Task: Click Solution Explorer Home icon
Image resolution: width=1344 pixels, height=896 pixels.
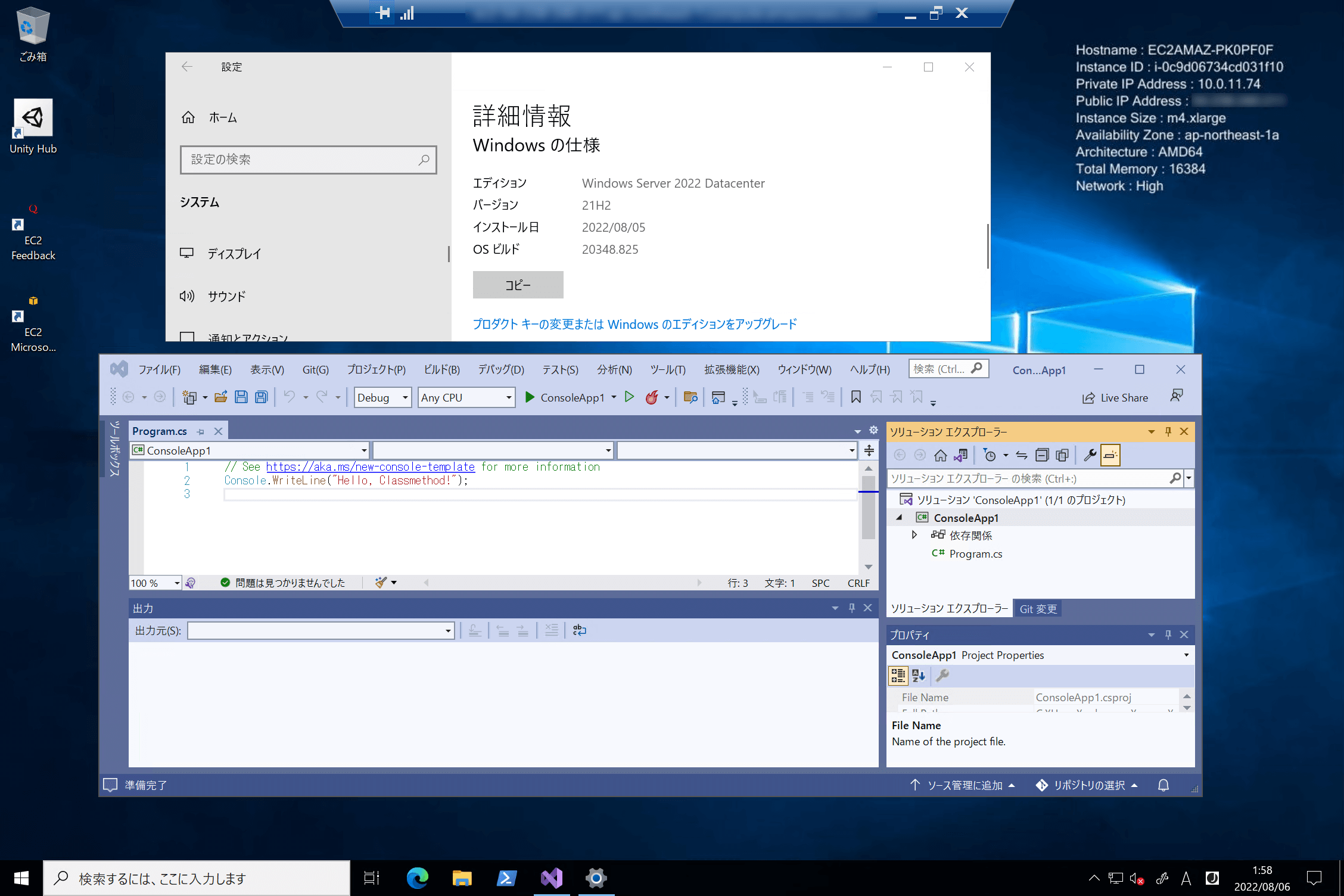Action: click(x=941, y=456)
